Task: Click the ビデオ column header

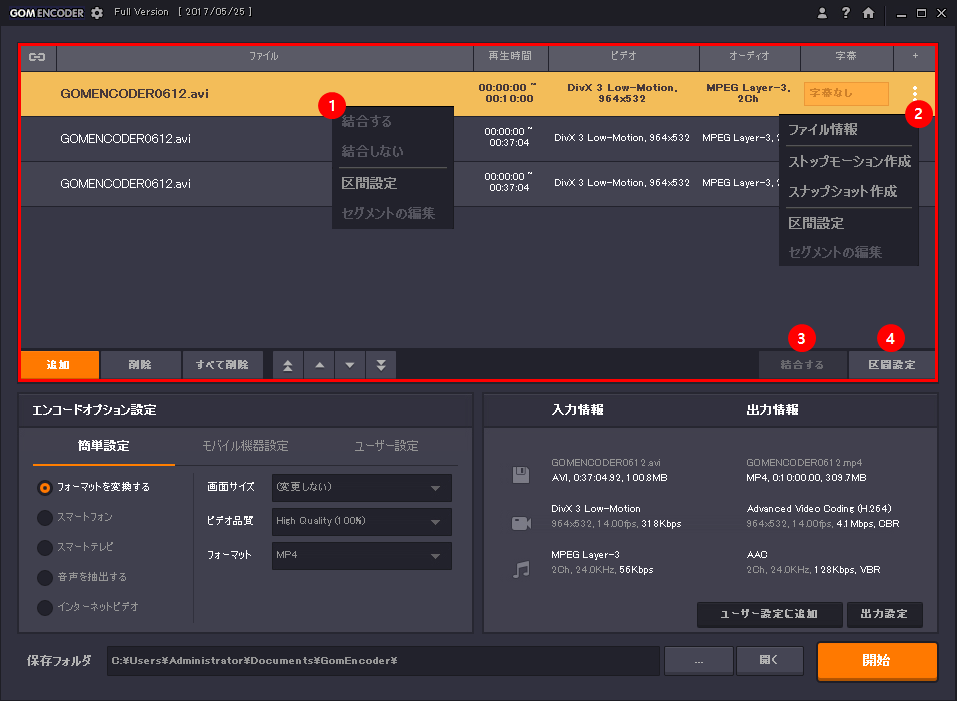Action: (623, 56)
